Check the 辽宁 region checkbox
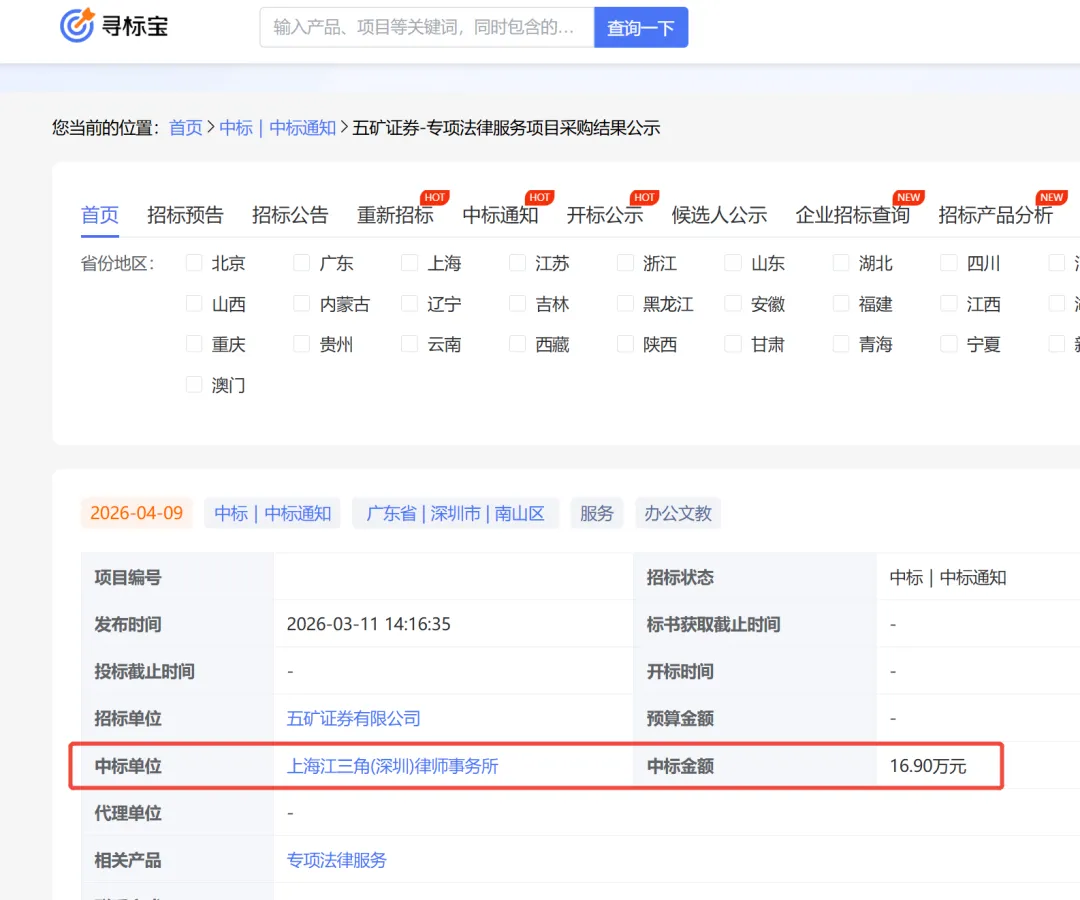1080x900 pixels. tap(410, 304)
